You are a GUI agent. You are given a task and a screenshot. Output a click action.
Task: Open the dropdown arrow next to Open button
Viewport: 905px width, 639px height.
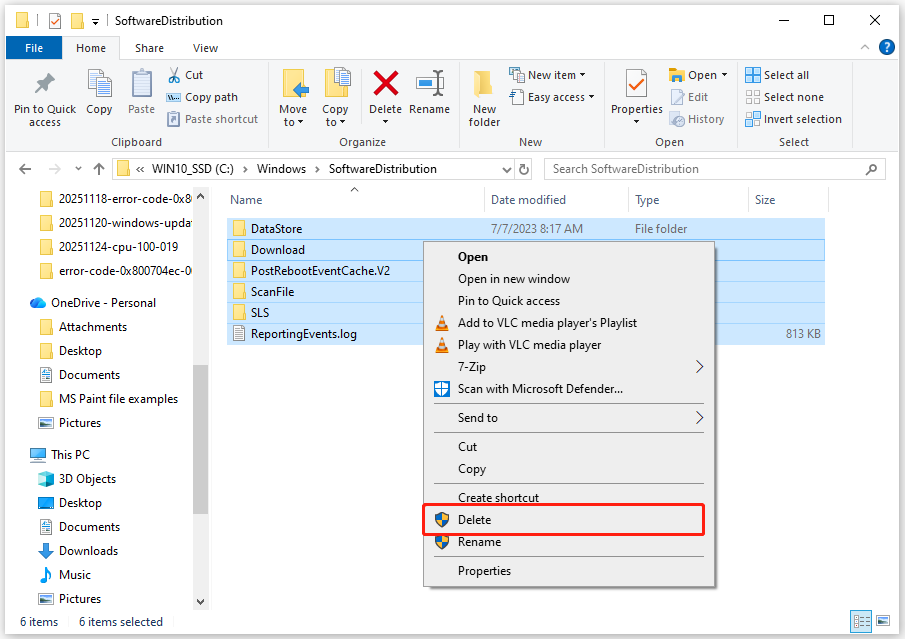click(x=722, y=74)
